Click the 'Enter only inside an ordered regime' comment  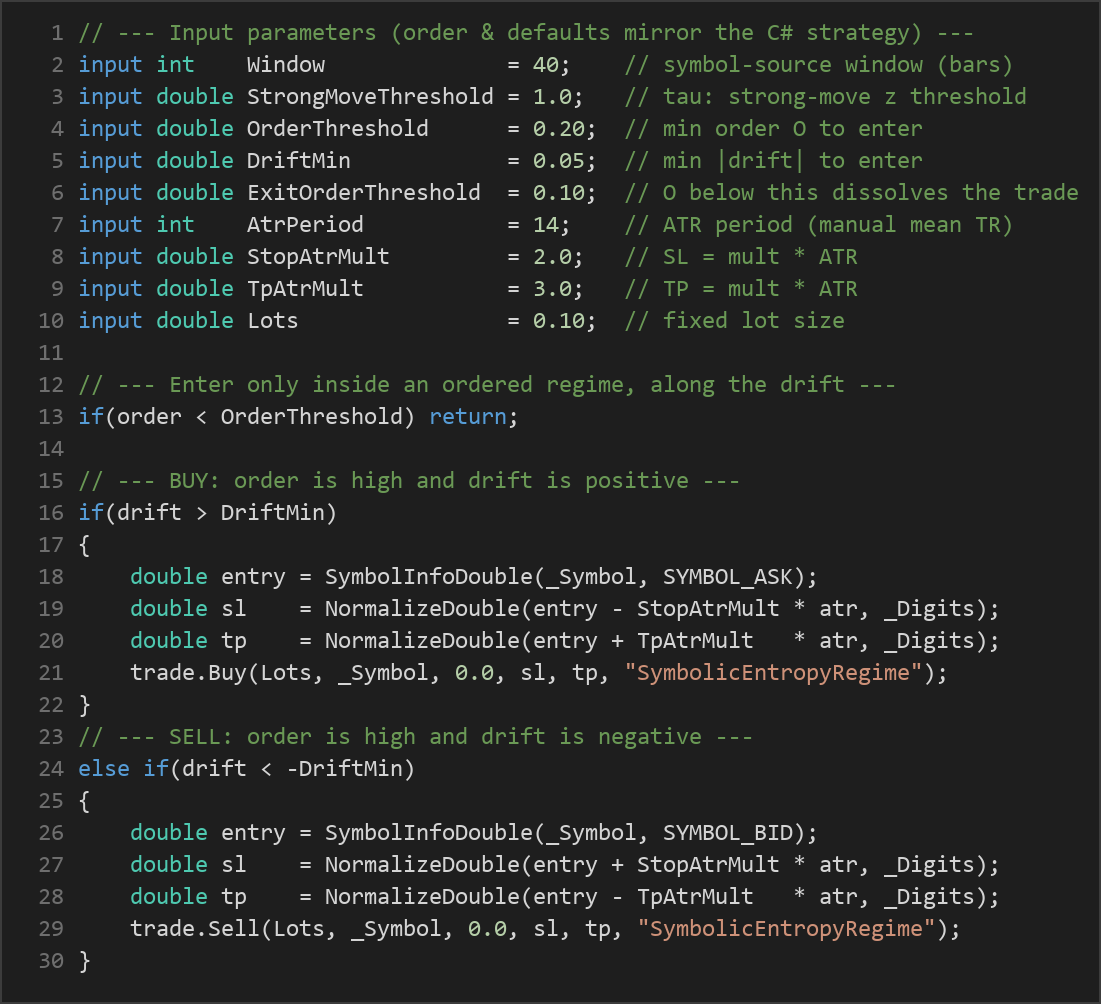[x=487, y=384]
